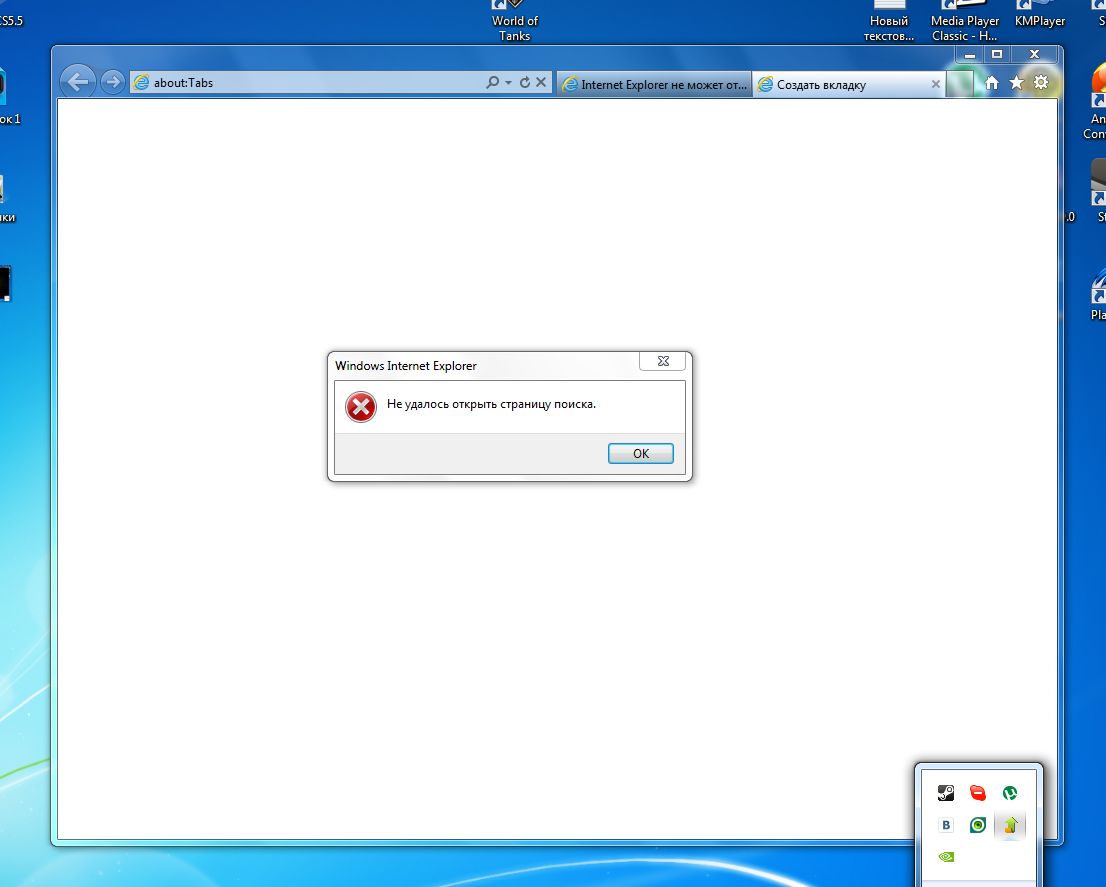Open the address bar autocomplete dropdown arrow

508,82
